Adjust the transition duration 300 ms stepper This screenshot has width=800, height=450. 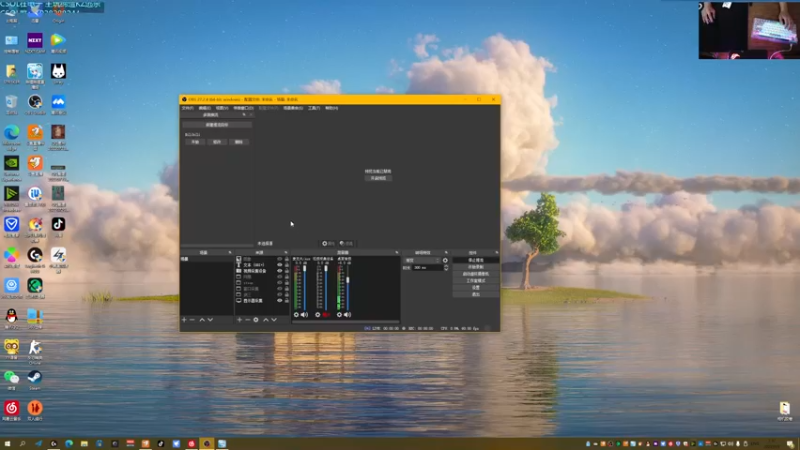coord(446,267)
